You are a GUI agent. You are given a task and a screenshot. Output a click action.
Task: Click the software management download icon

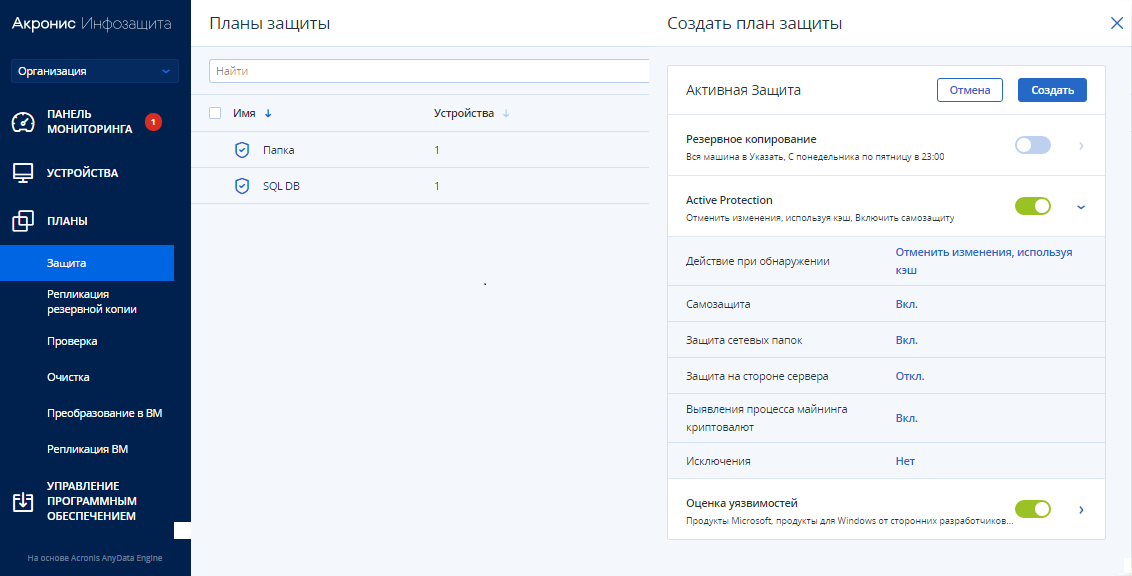tap(23, 501)
